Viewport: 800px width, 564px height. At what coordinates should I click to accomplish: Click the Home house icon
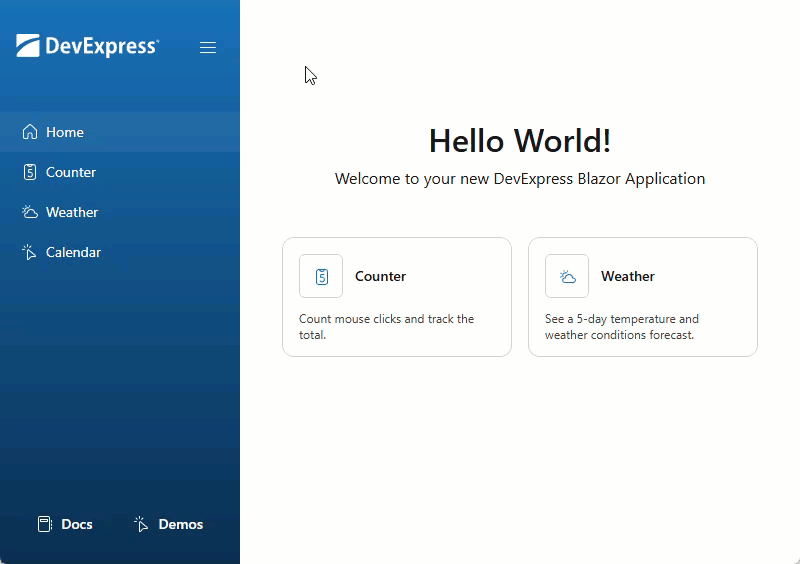(x=30, y=132)
